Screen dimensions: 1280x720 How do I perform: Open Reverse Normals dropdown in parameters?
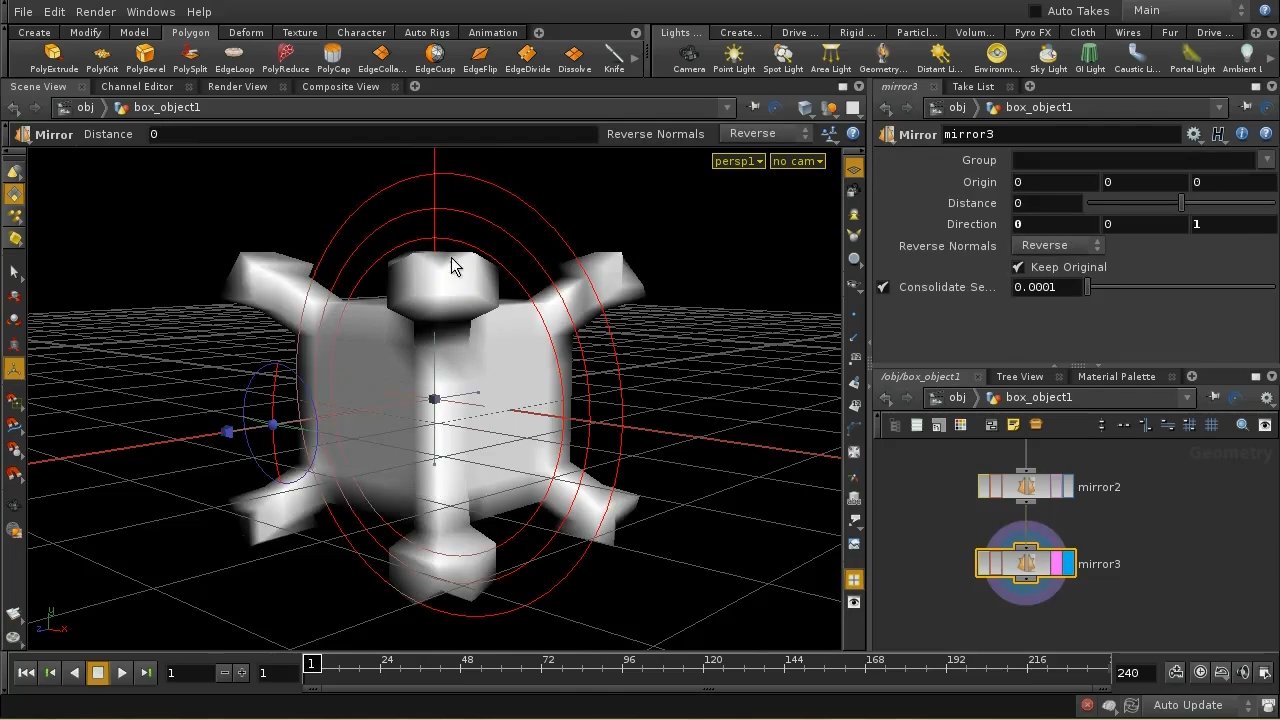pos(1057,245)
